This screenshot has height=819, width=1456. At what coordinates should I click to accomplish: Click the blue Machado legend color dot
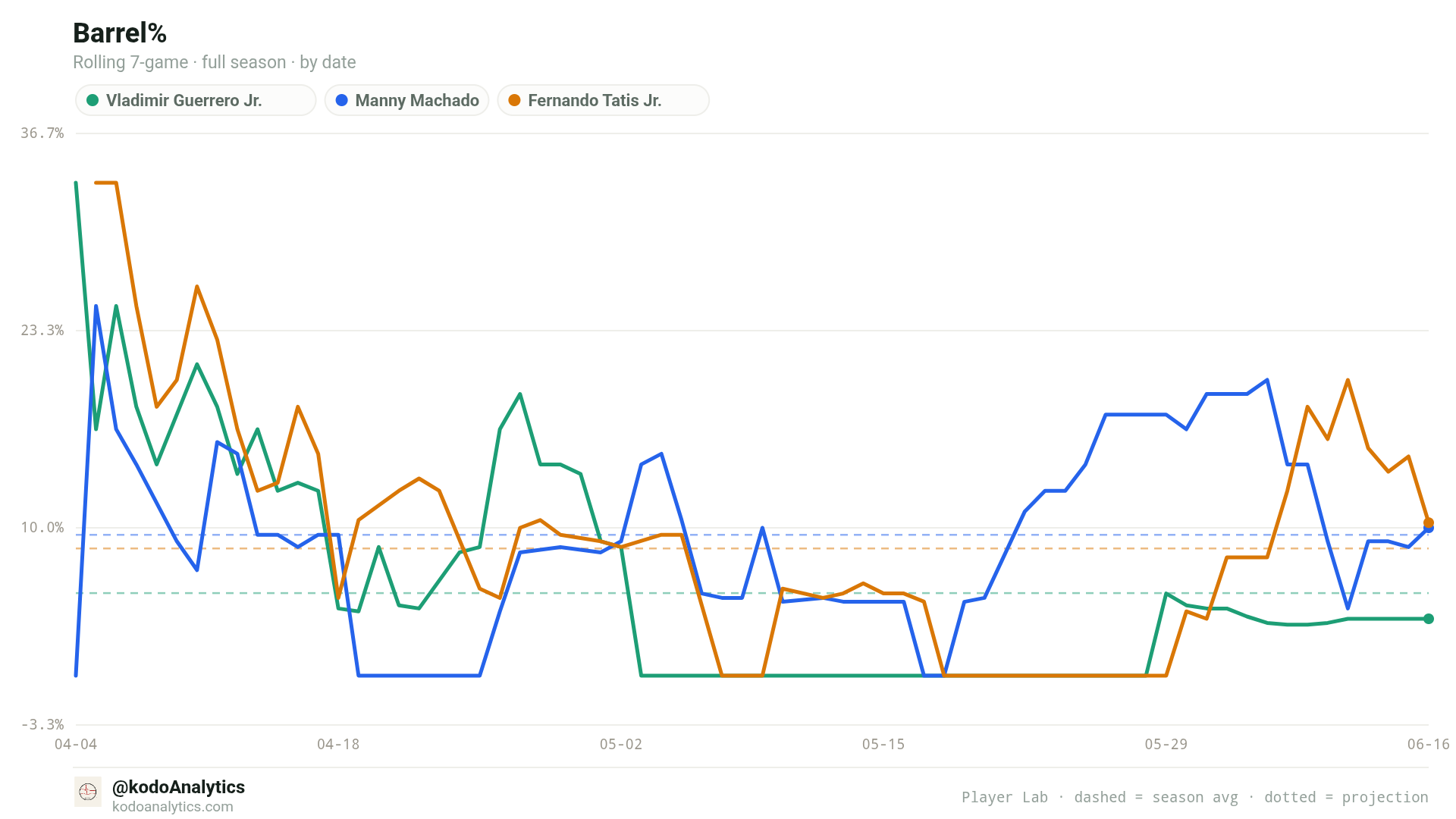coord(342,100)
